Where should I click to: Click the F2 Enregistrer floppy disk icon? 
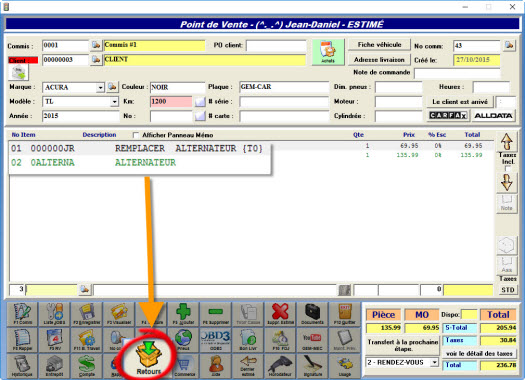(86, 314)
